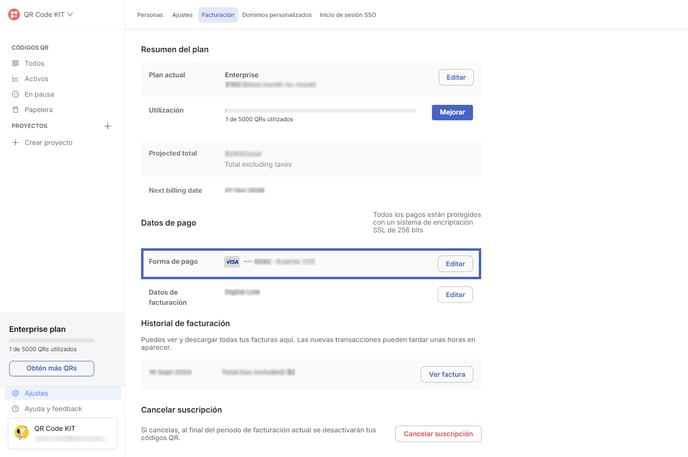Viewport: 688px width, 457px height.
Task: Select the Activos chart icon
Action: pos(15,79)
